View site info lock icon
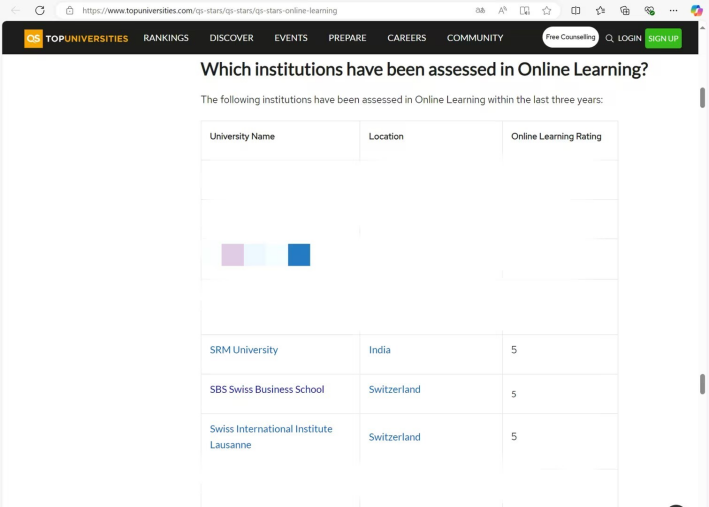 click(x=69, y=10)
